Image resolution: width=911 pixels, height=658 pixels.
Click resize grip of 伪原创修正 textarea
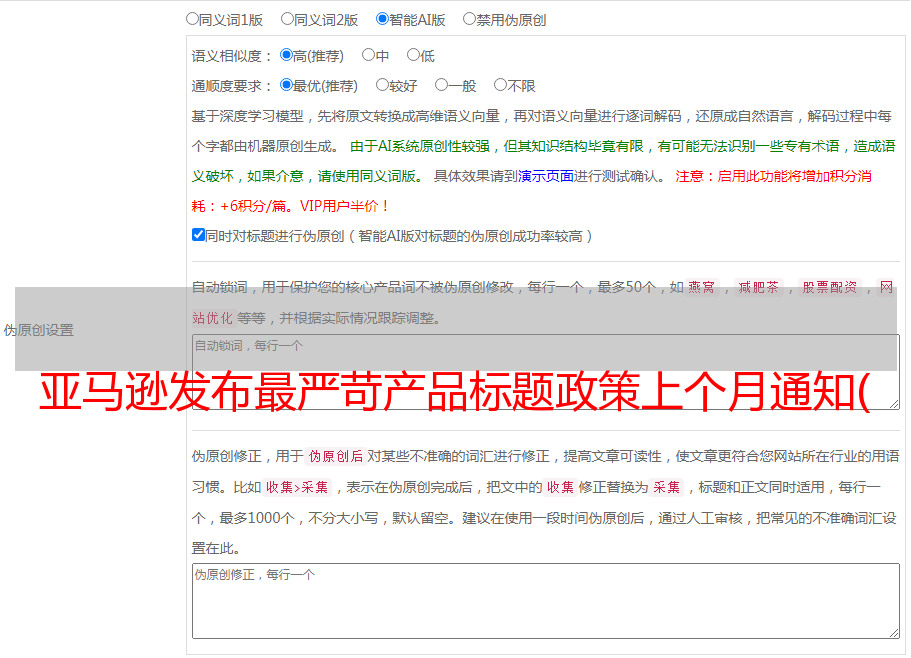coord(894,634)
